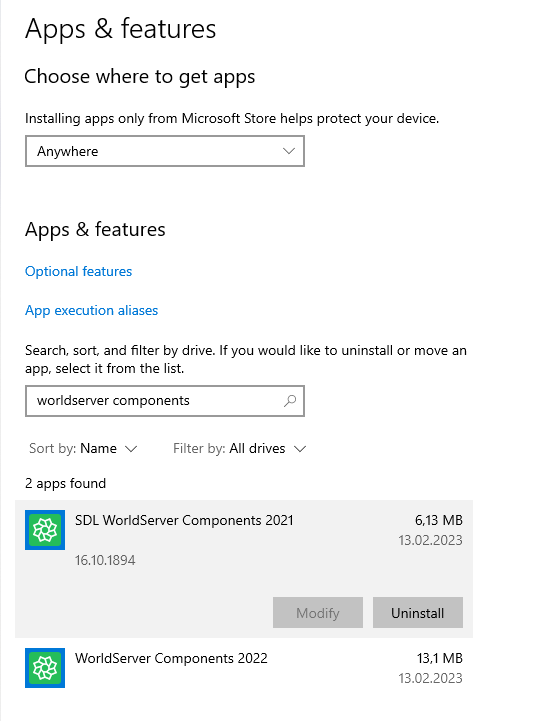Image resolution: width=546 pixels, height=721 pixels.
Task: Click the 2 apps found label
Action: tap(65, 483)
